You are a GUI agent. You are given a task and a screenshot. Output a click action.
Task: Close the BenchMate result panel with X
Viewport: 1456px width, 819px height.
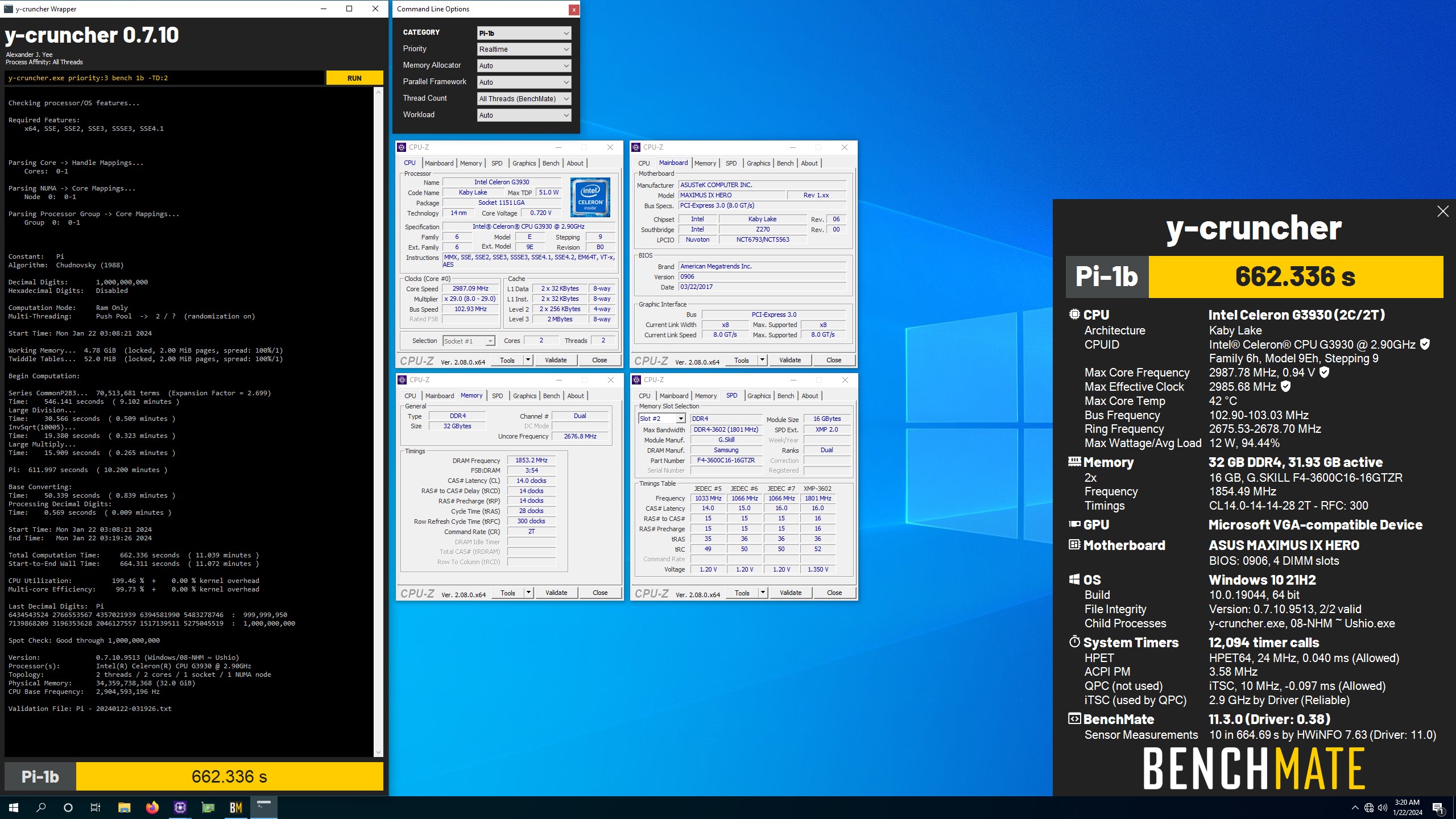[1443, 212]
